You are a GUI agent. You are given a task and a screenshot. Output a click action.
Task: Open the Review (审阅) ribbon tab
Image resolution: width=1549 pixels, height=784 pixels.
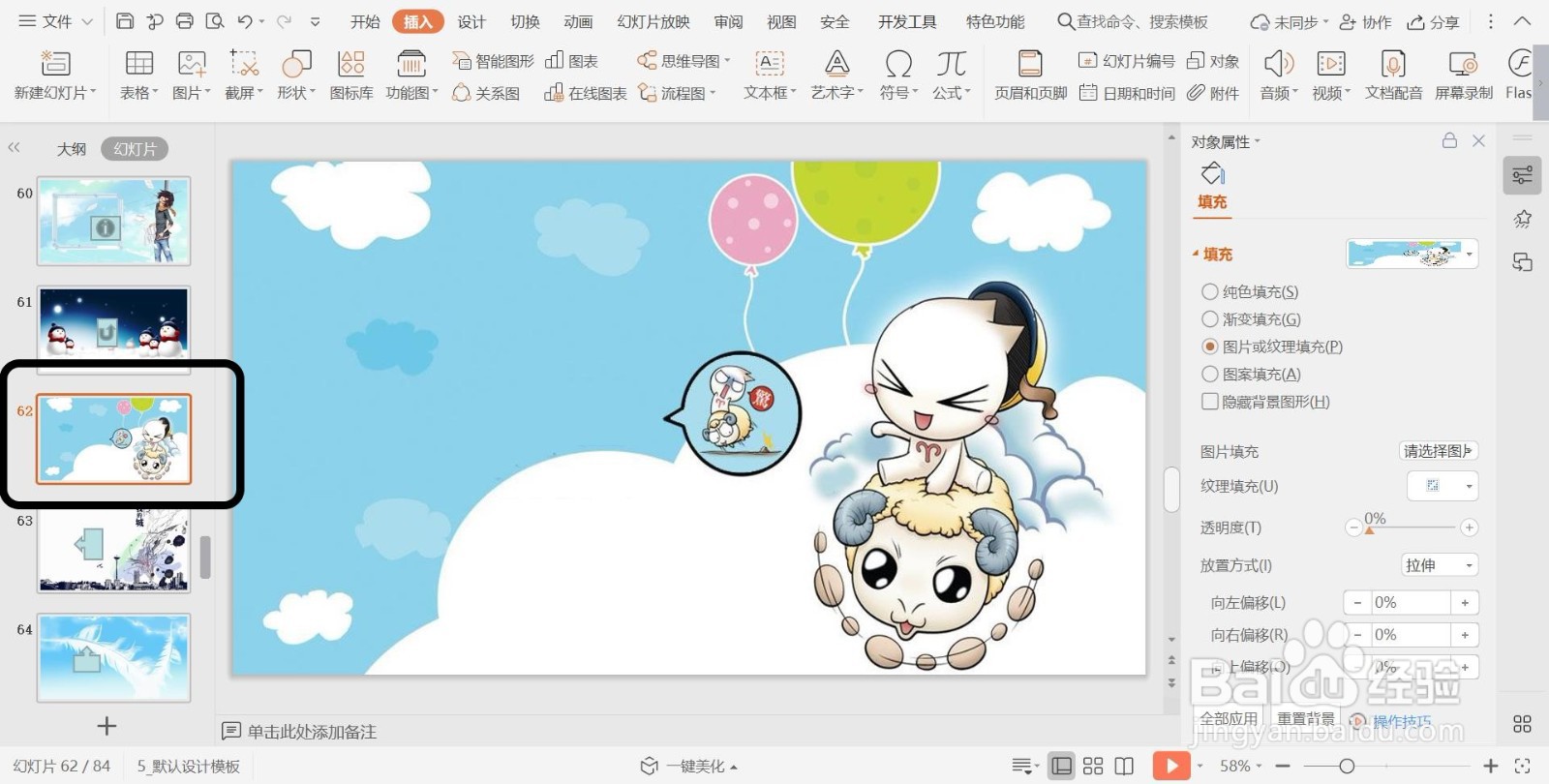click(x=728, y=21)
